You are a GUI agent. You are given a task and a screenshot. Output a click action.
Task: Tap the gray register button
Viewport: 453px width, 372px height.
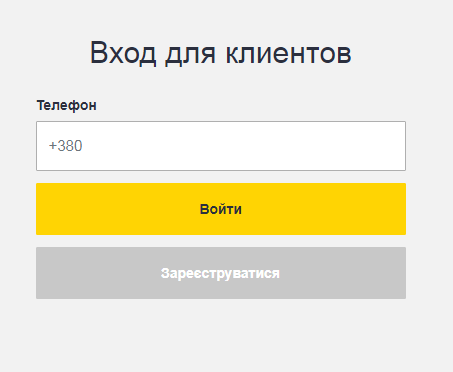coord(221,273)
